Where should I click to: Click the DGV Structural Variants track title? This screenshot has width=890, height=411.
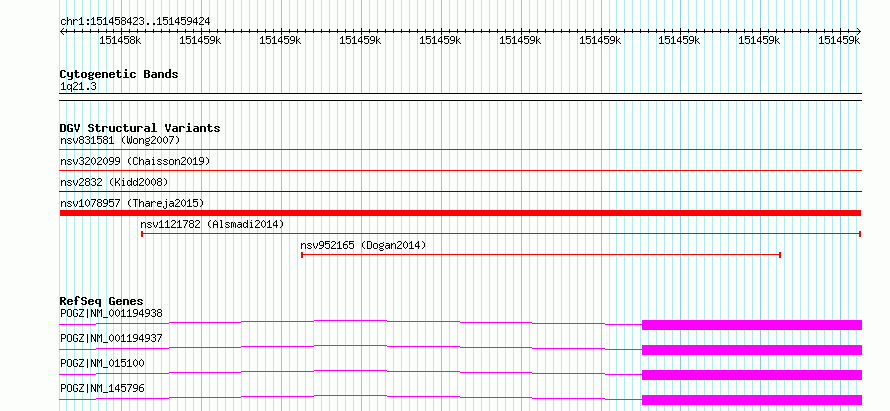[x=140, y=128]
